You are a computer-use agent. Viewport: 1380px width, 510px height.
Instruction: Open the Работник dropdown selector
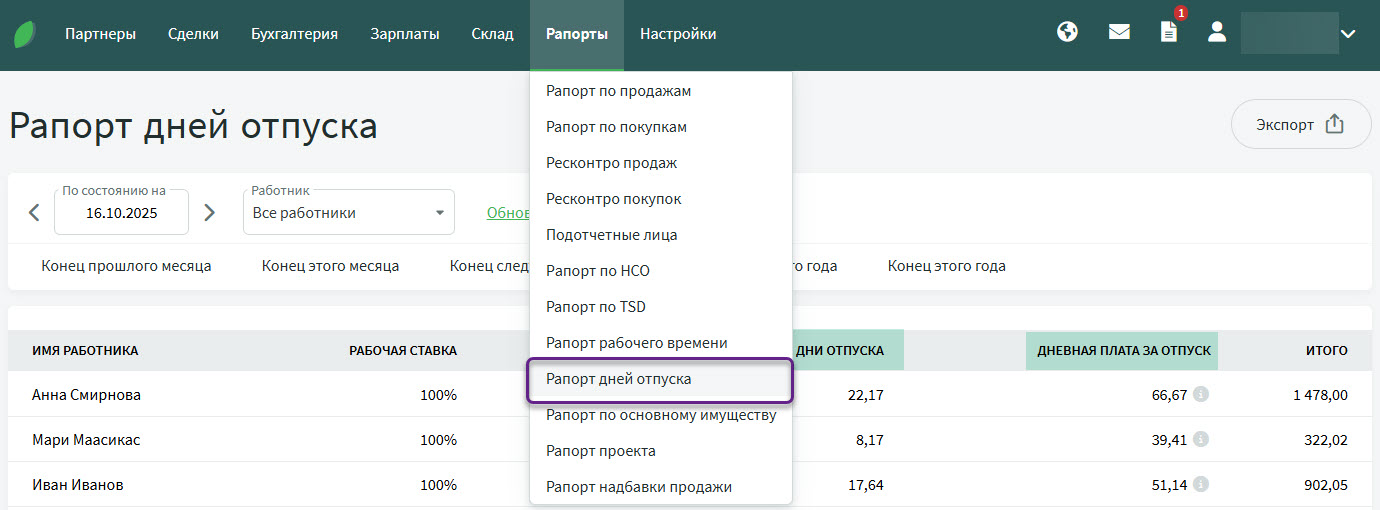[348, 213]
